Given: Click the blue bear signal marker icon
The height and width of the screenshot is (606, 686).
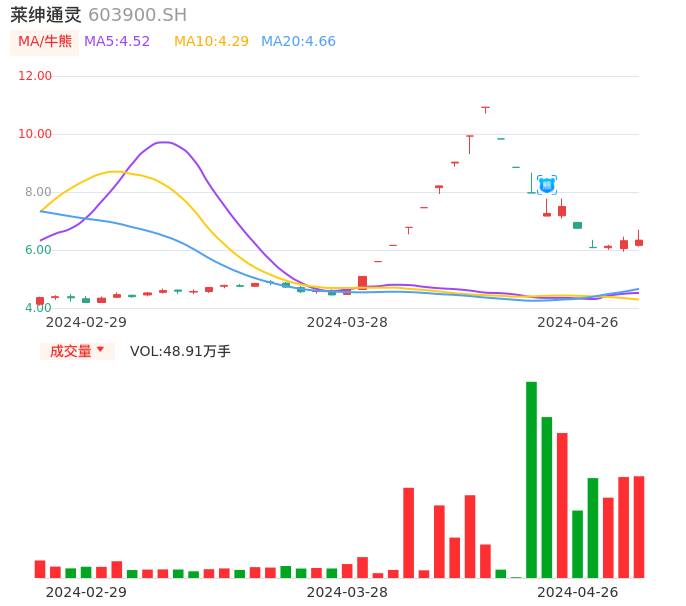Looking at the screenshot, I should (547, 185).
